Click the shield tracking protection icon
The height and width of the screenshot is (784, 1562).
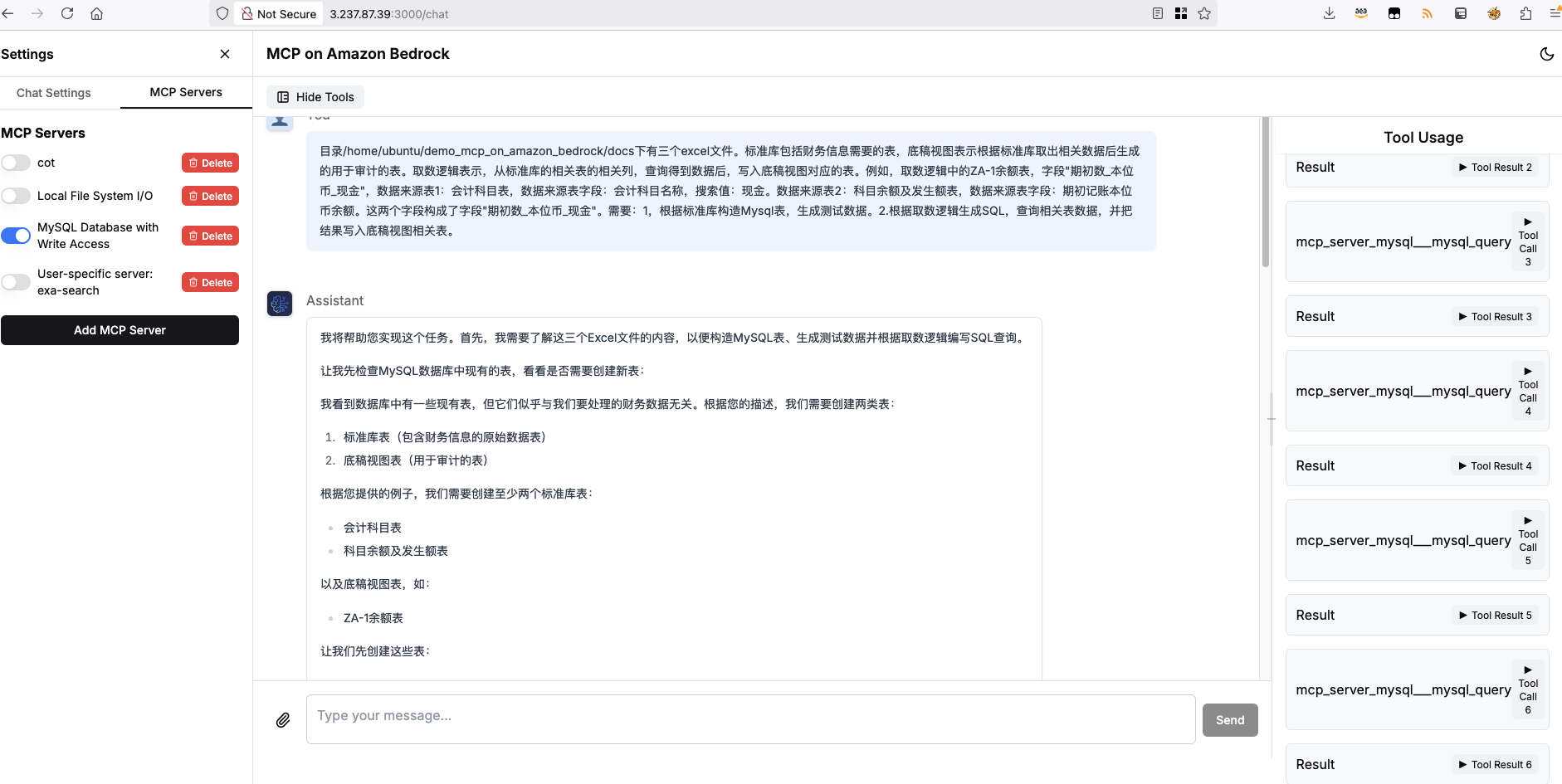[x=222, y=13]
